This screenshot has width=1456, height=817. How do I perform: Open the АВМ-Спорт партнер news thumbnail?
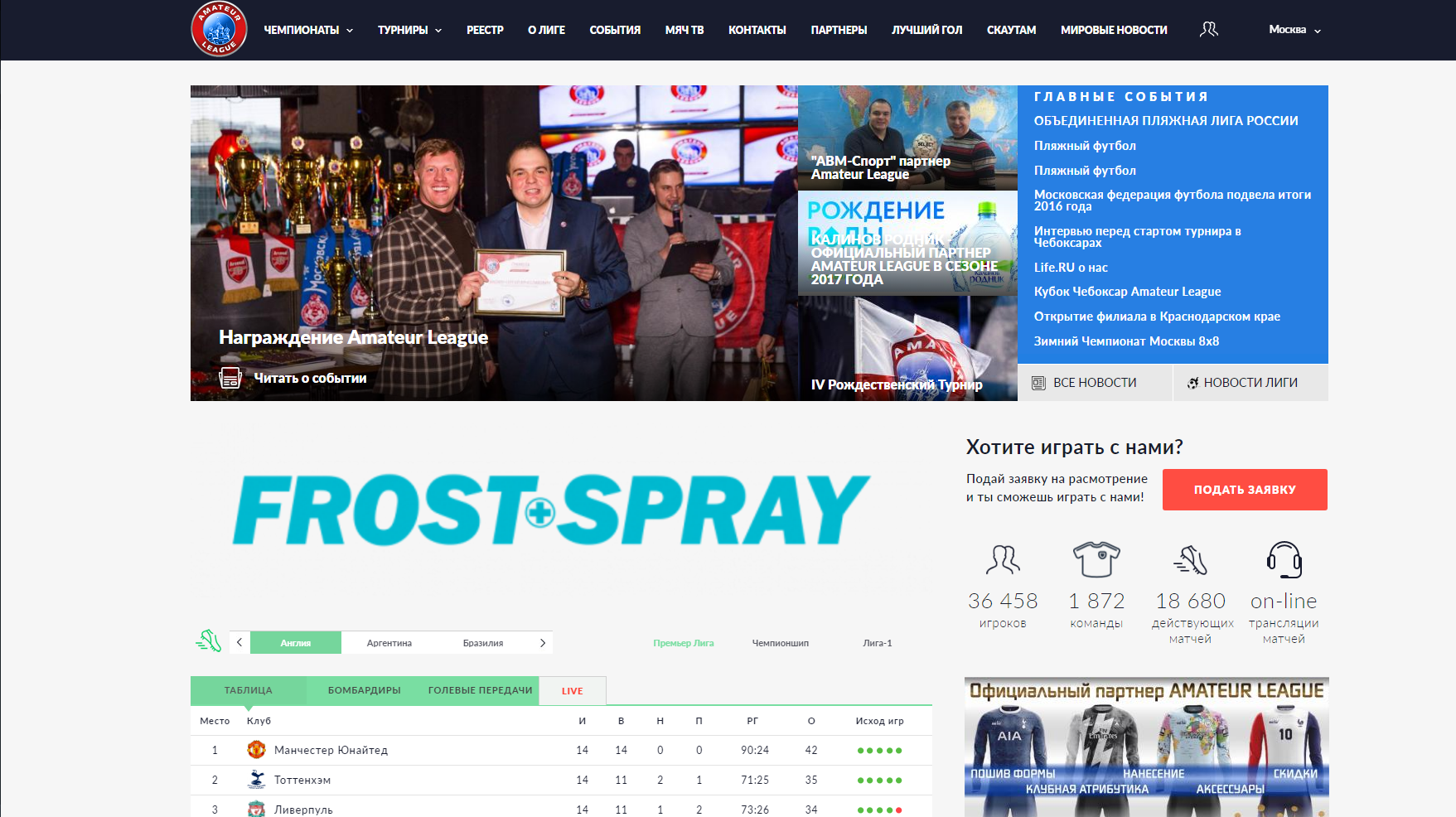907,138
